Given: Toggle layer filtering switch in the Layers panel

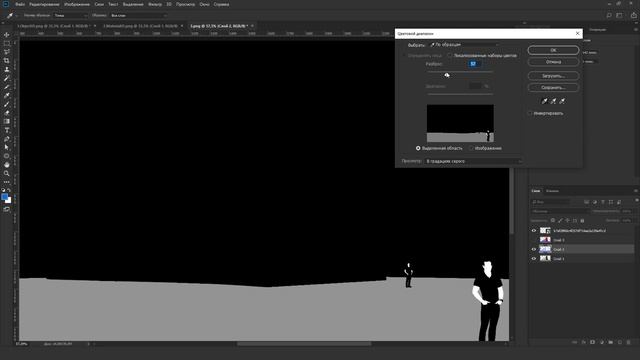Looking at the screenshot, I should click(x=636, y=200).
